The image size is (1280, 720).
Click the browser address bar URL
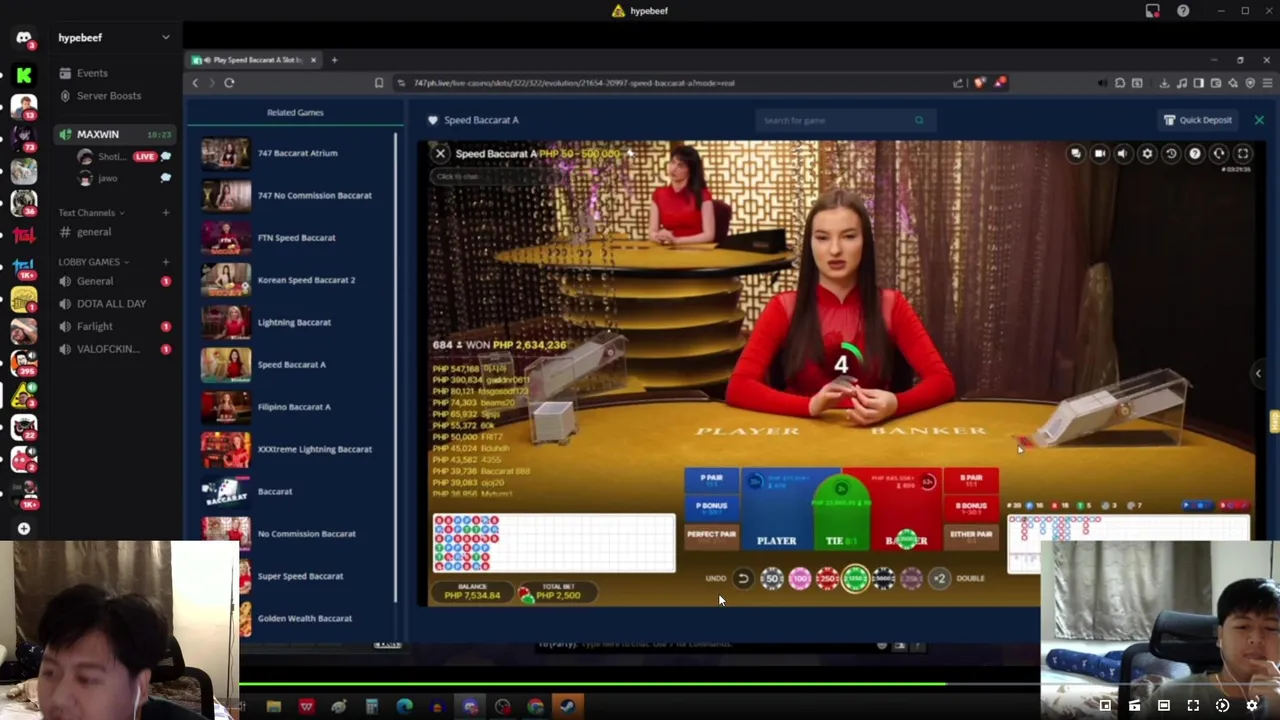tap(574, 83)
